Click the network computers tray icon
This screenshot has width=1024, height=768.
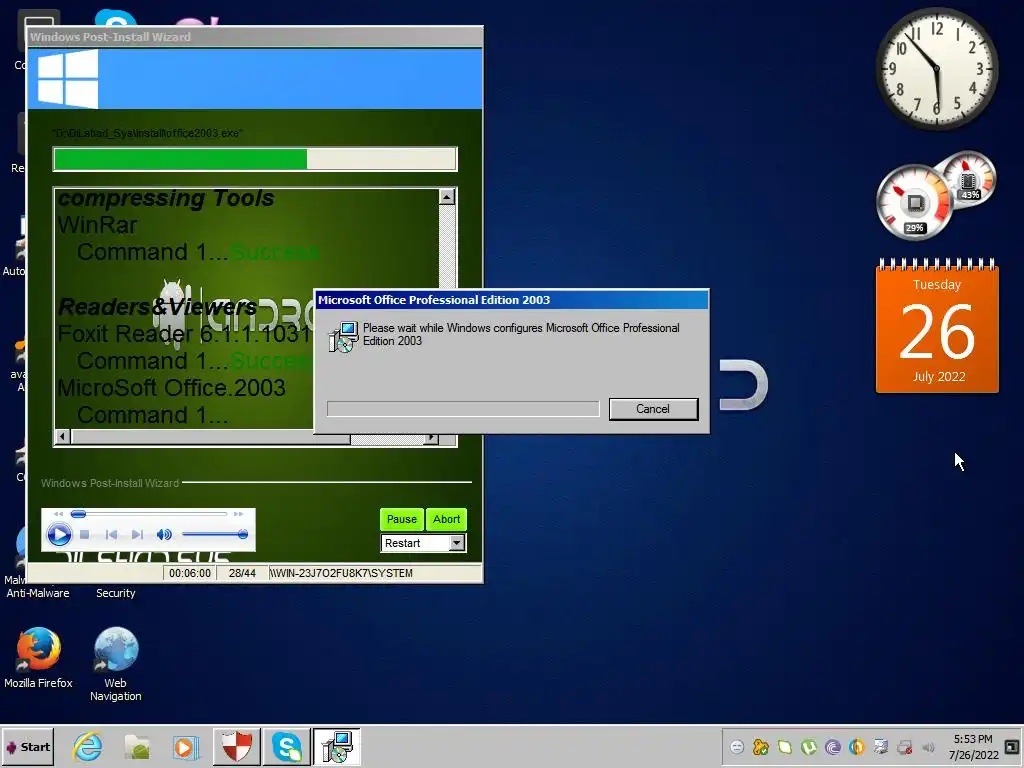880,747
